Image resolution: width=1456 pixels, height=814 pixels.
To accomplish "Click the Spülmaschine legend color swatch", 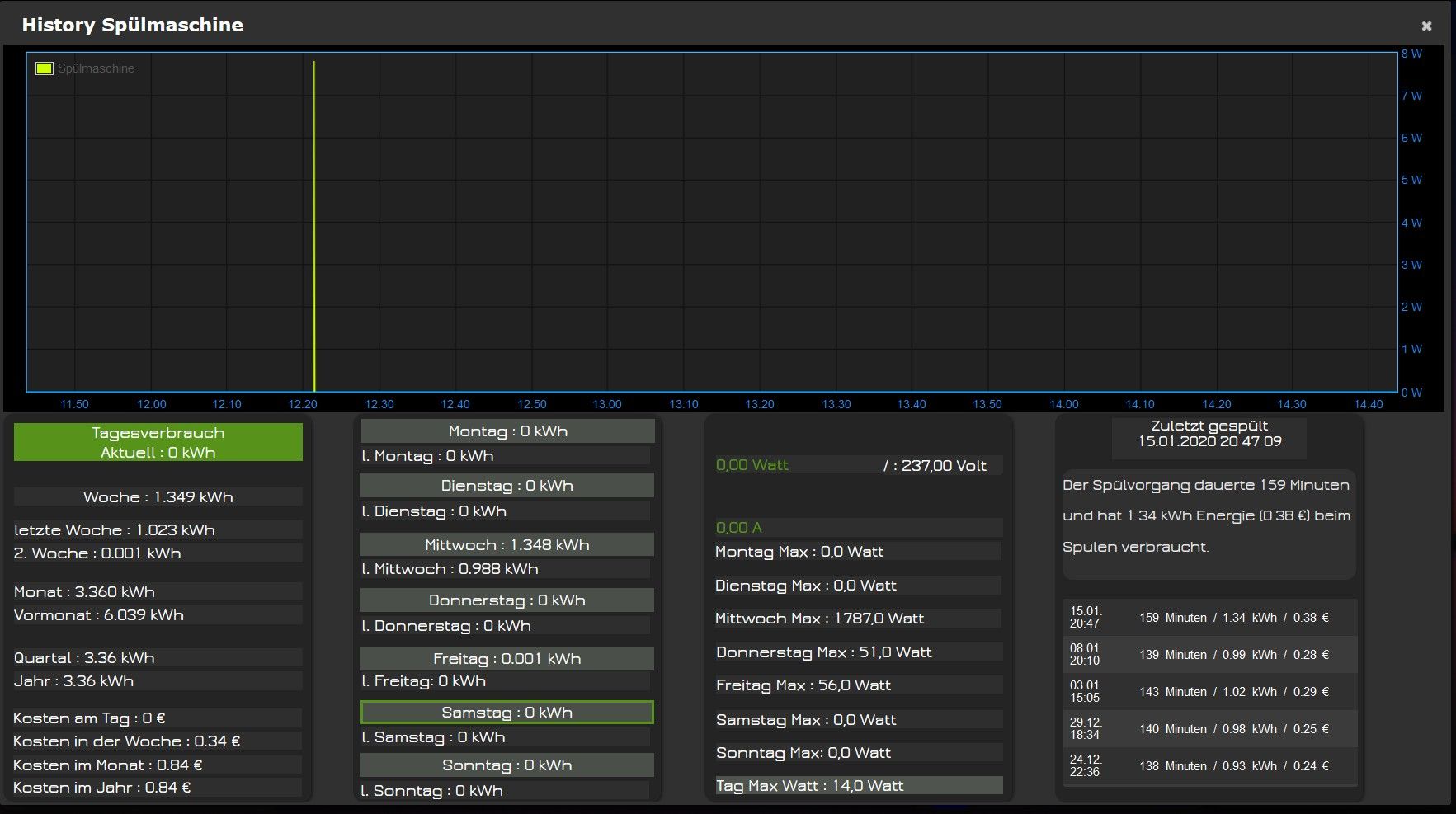I will pos(45,68).
